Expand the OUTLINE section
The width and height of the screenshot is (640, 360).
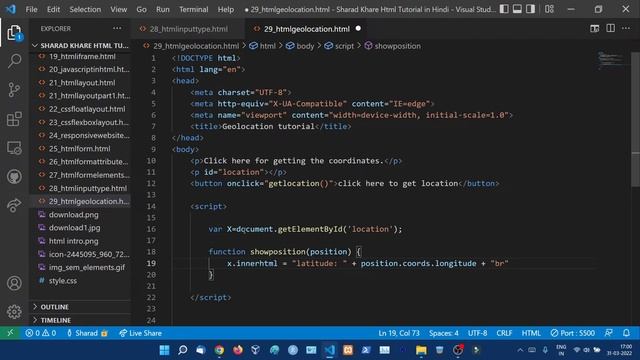[81, 307]
